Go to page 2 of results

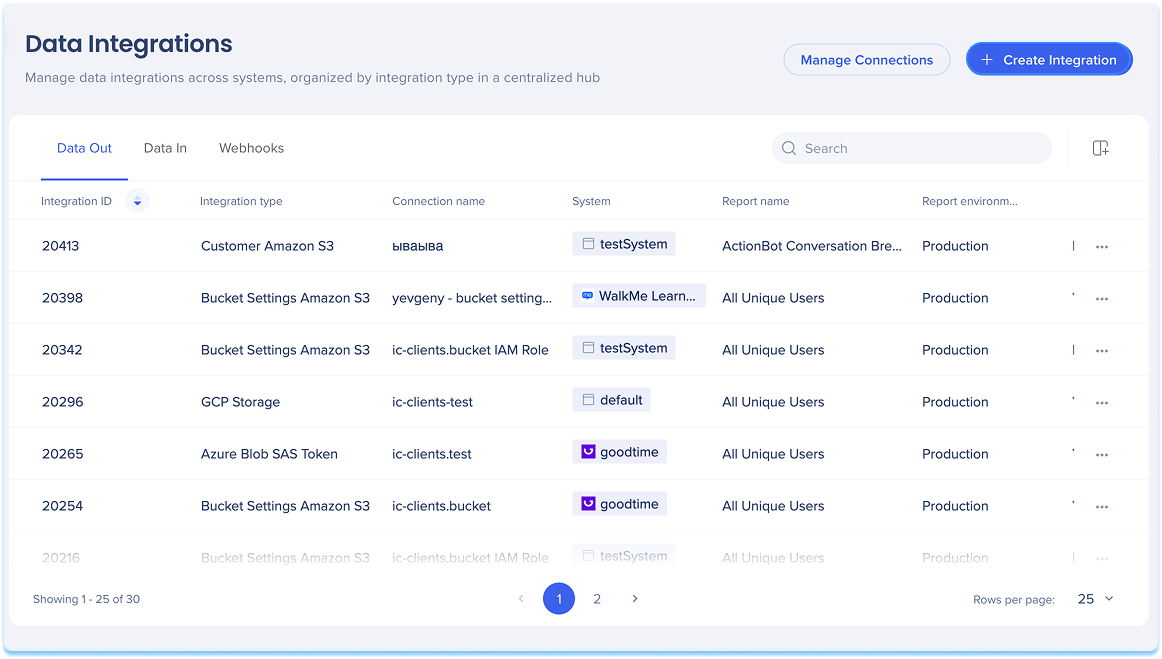pos(597,599)
